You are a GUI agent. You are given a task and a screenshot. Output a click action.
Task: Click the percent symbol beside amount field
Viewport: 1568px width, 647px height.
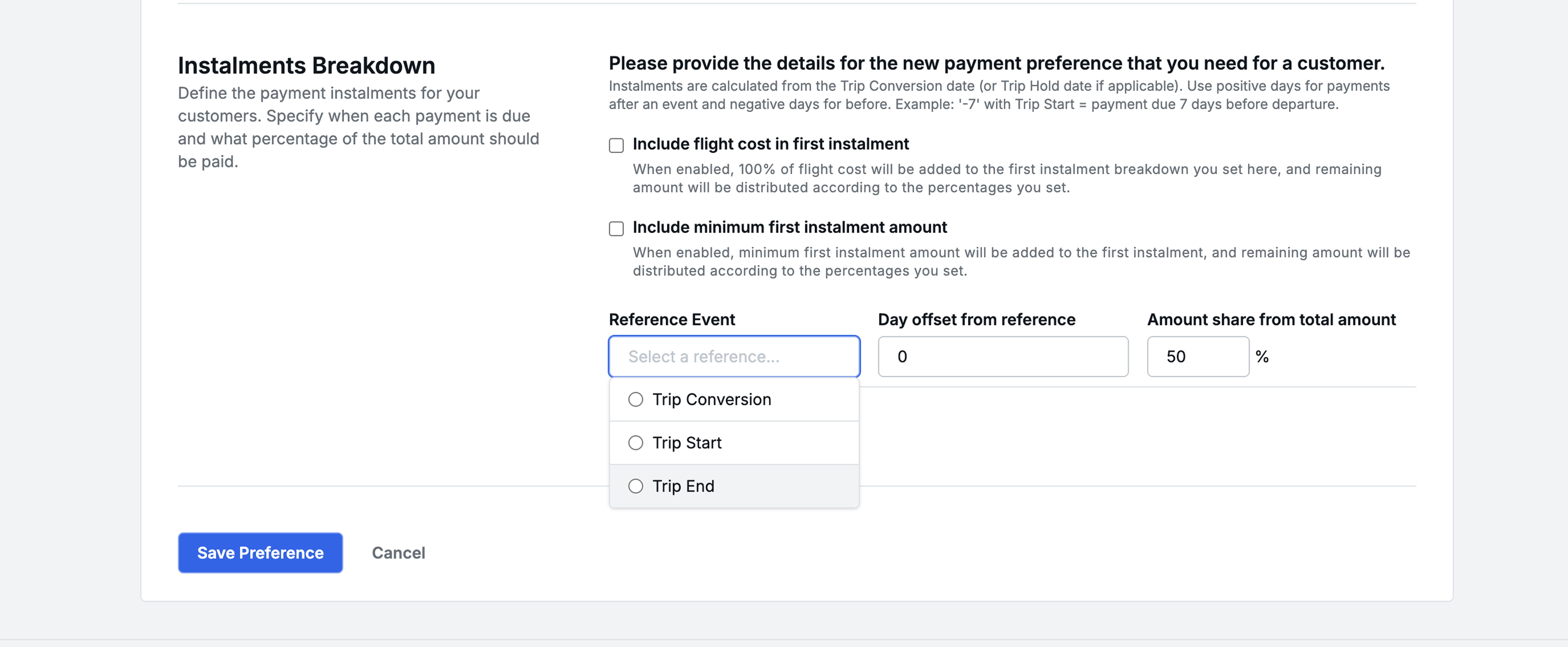(1262, 356)
